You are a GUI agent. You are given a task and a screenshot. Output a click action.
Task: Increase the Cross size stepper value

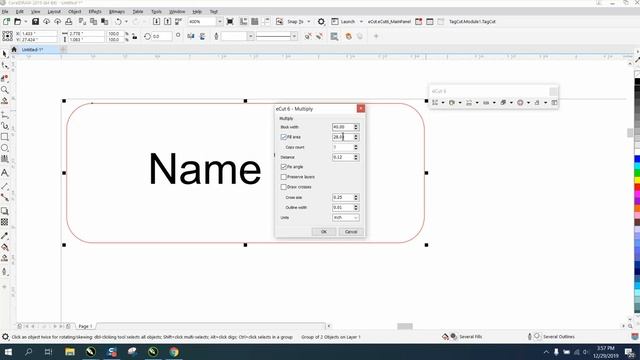coord(356,196)
